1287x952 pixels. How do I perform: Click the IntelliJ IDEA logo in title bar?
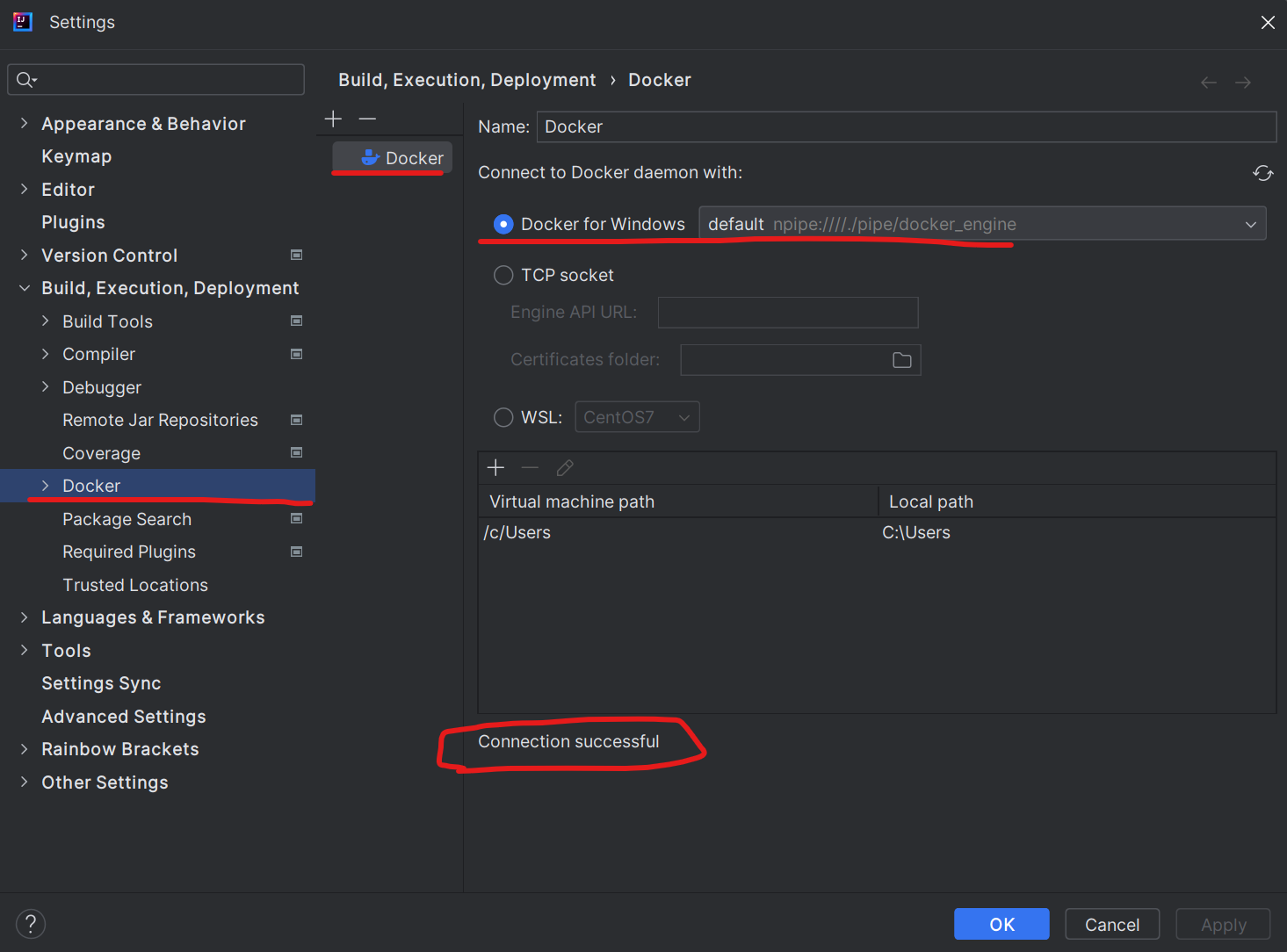23,22
